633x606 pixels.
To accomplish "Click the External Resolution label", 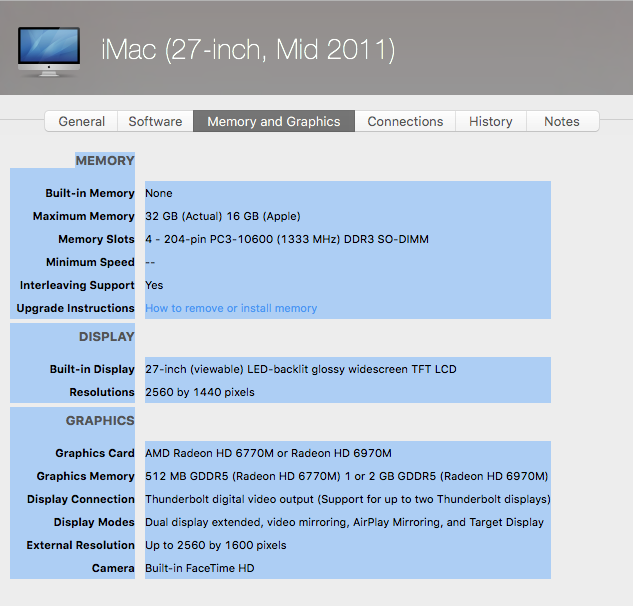I will (80, 545).
